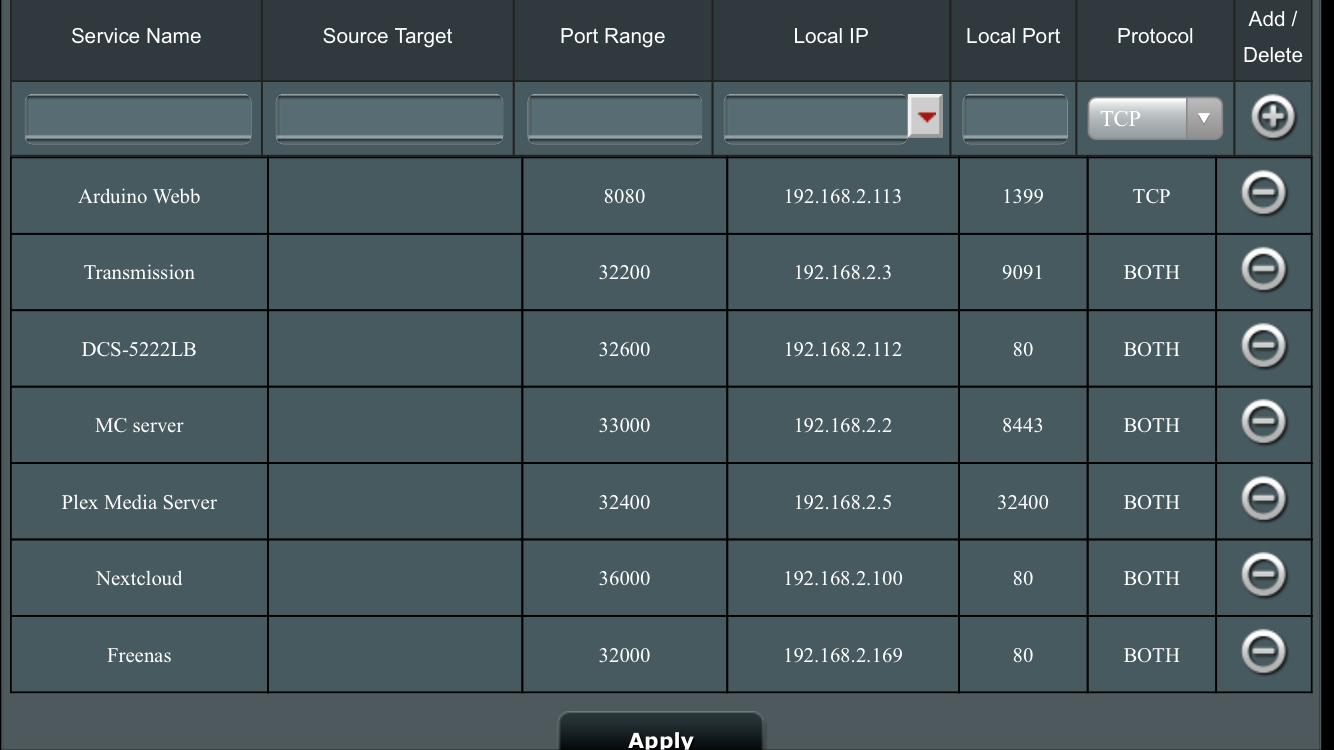Focus the Port Range input field
Screen dimensions: 1334x750
click(614, 119)
